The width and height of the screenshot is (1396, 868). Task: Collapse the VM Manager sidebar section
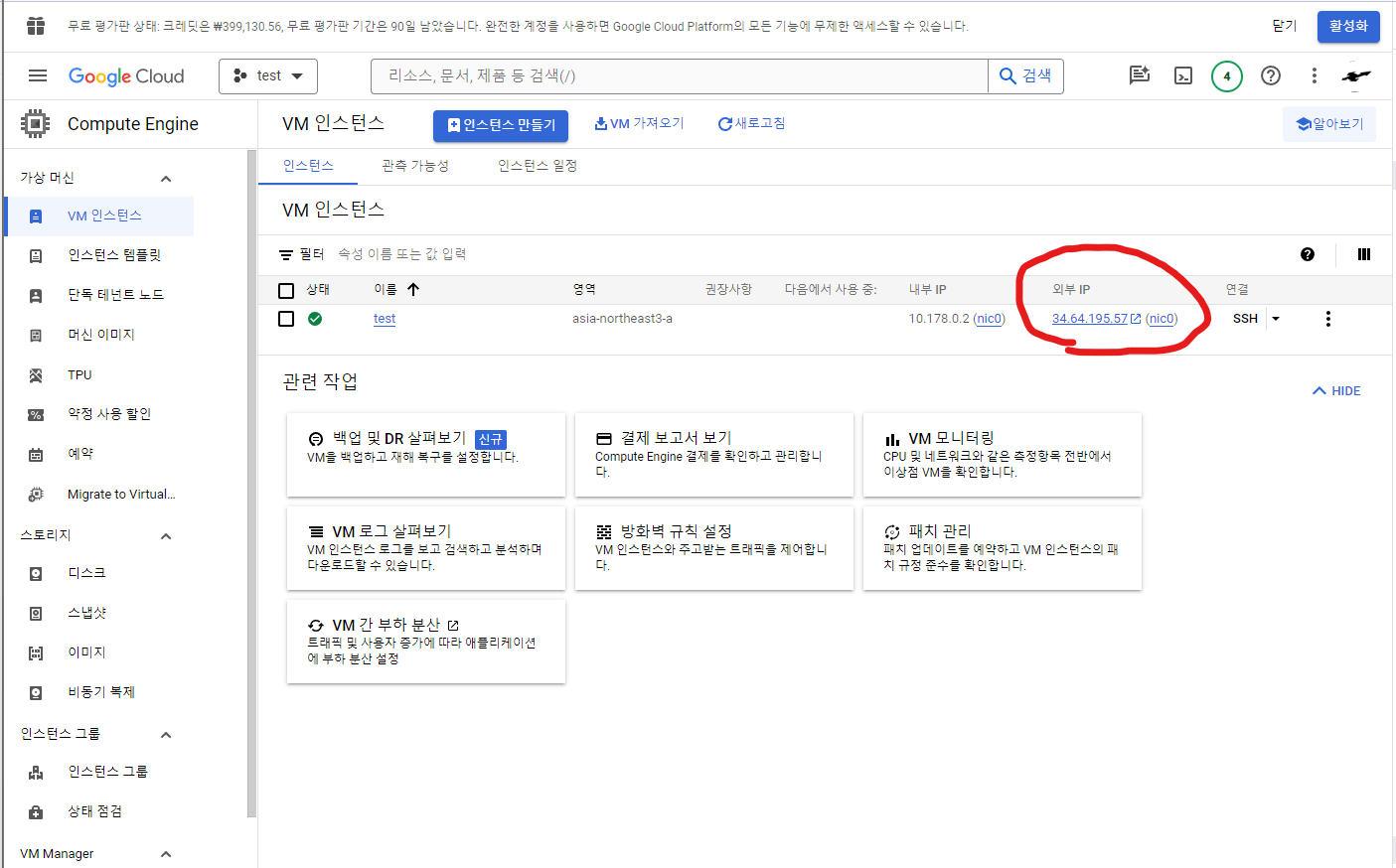click(166, 854)
